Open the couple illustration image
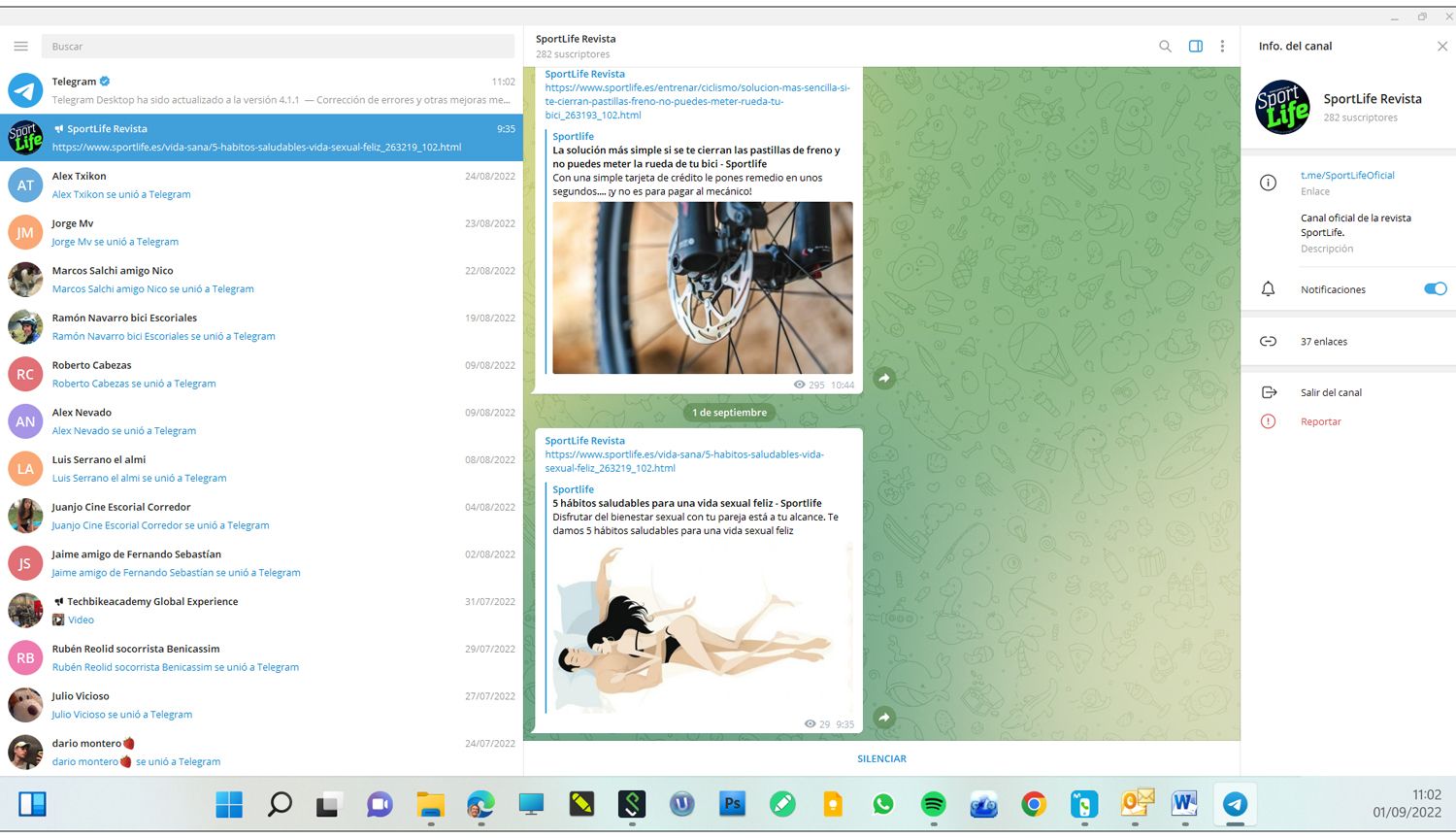The width and height of the screenshot is (1456, 838). pos(703,627)
